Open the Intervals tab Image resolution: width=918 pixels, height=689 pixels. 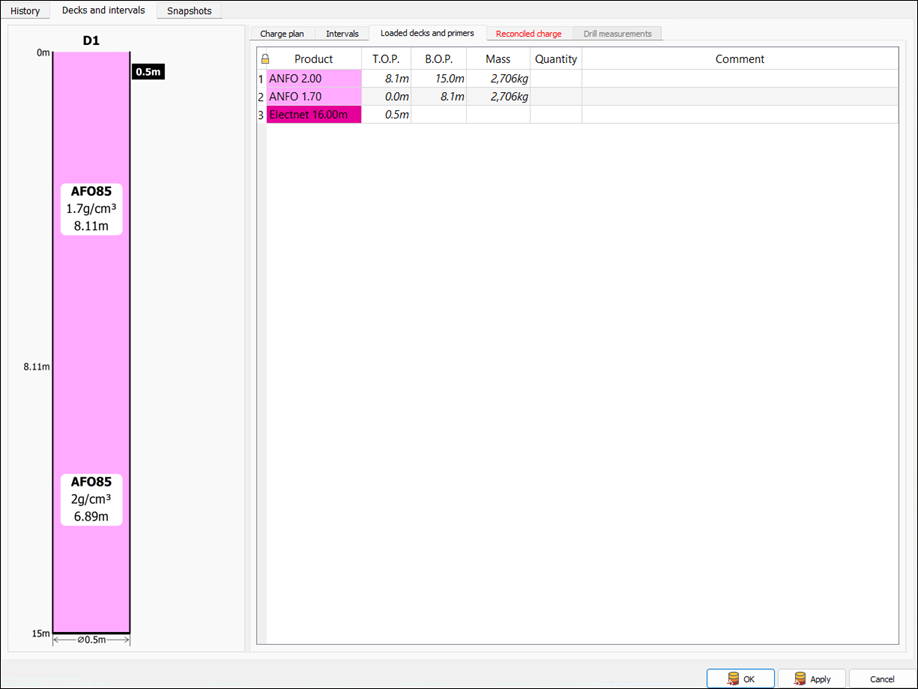pos(342,33)
